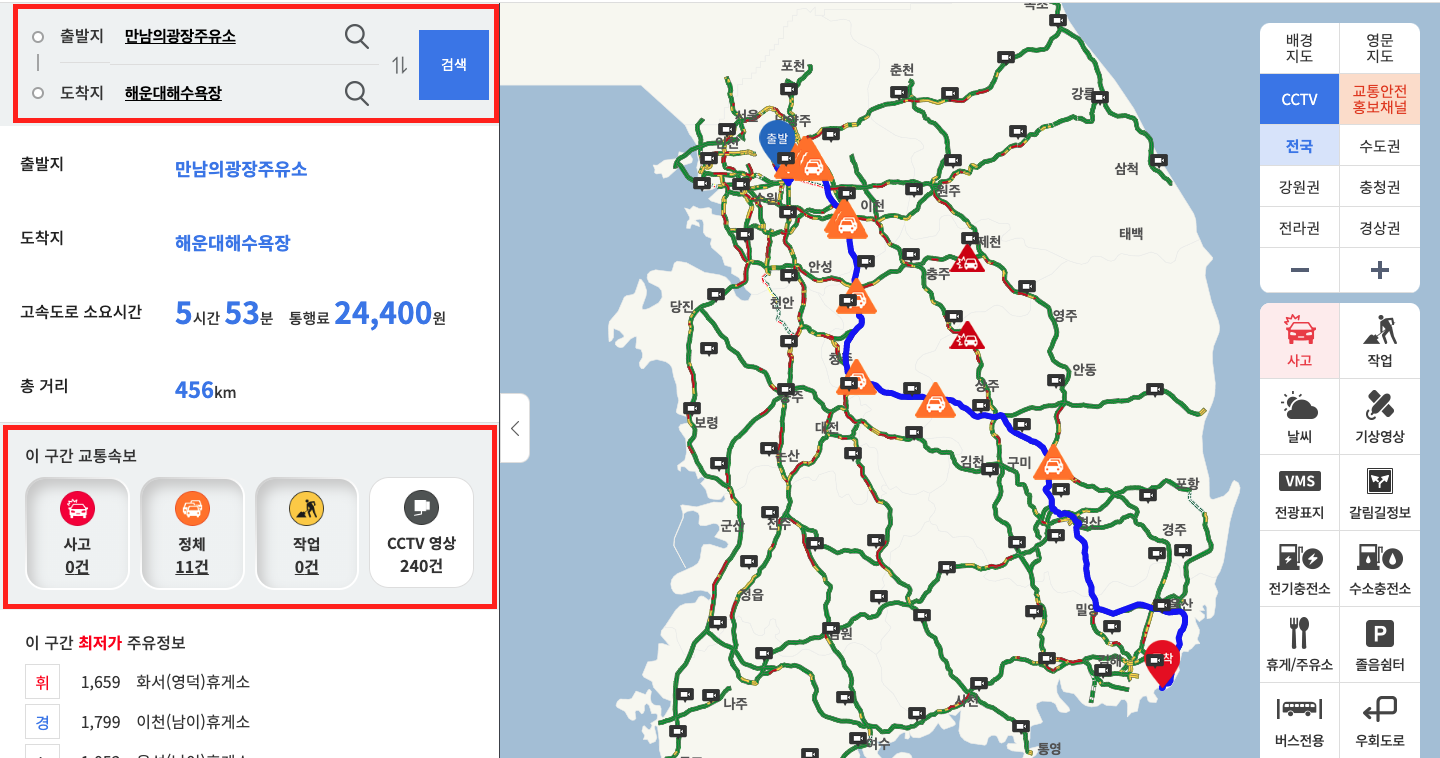Select the 전국 region view

point(1299,146)
